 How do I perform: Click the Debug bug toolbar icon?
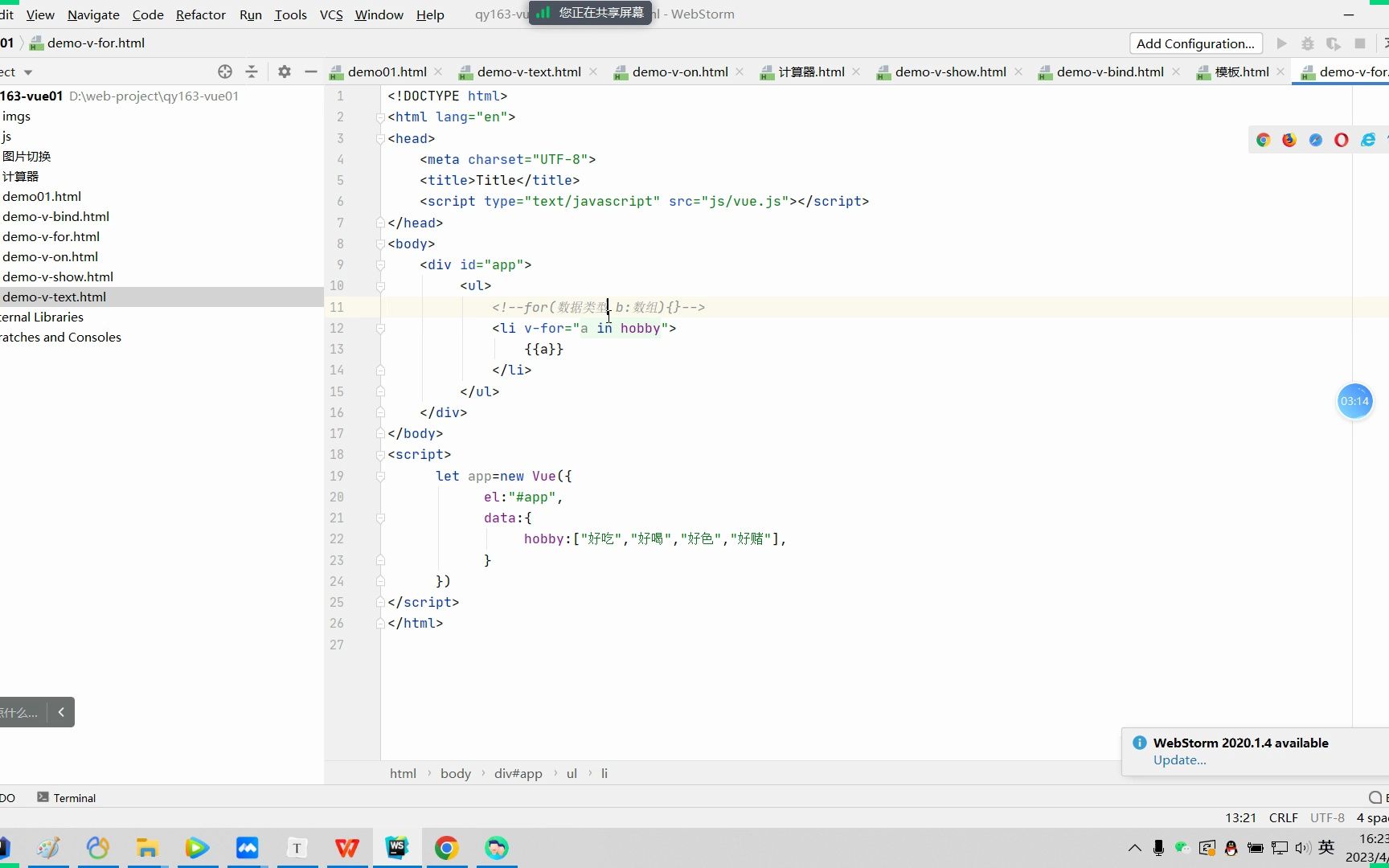click(x=1308, y=43)
